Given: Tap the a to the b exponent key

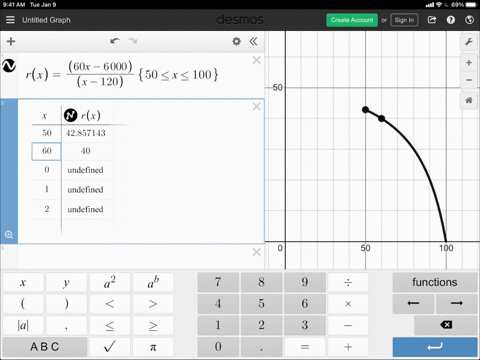Looking at the screenshot, I should tap(153, 283).
